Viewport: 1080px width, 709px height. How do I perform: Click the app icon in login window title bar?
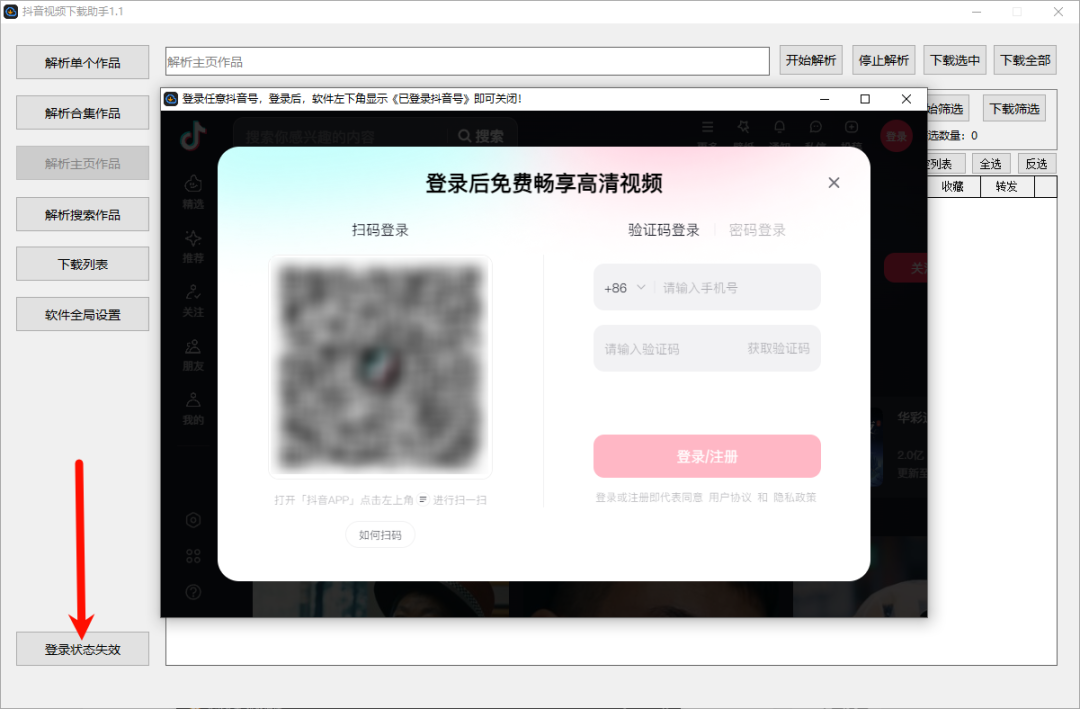coord(171,99)
